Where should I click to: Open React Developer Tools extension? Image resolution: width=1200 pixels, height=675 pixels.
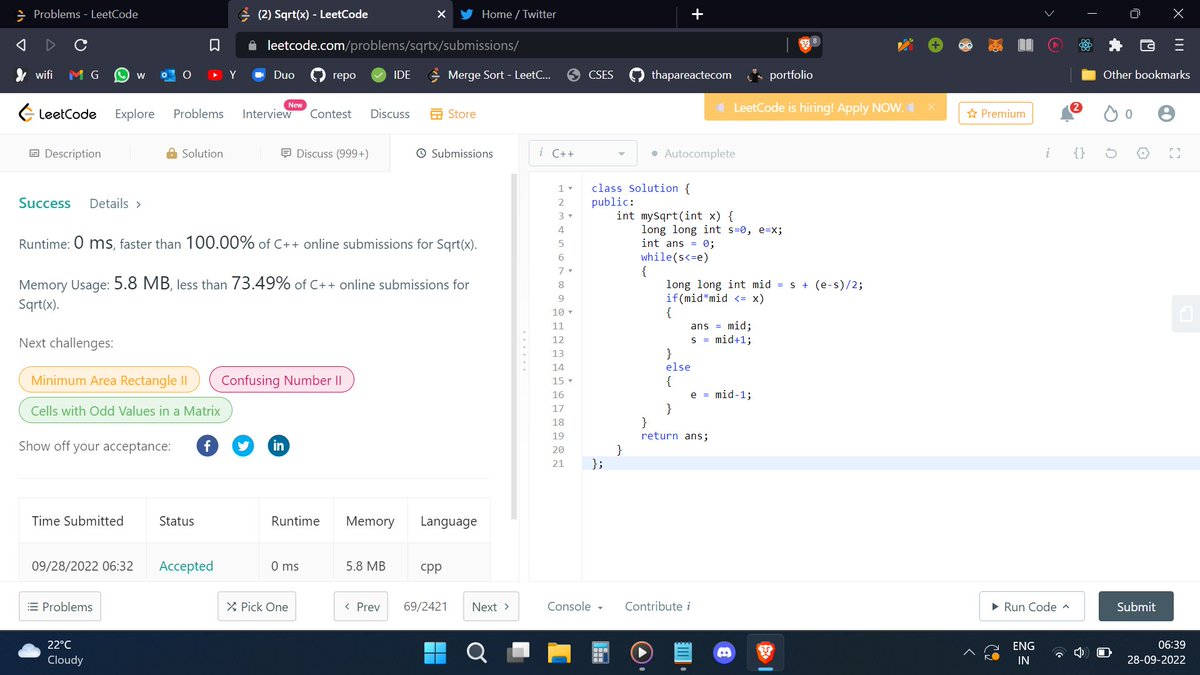tap(1085, 45)
